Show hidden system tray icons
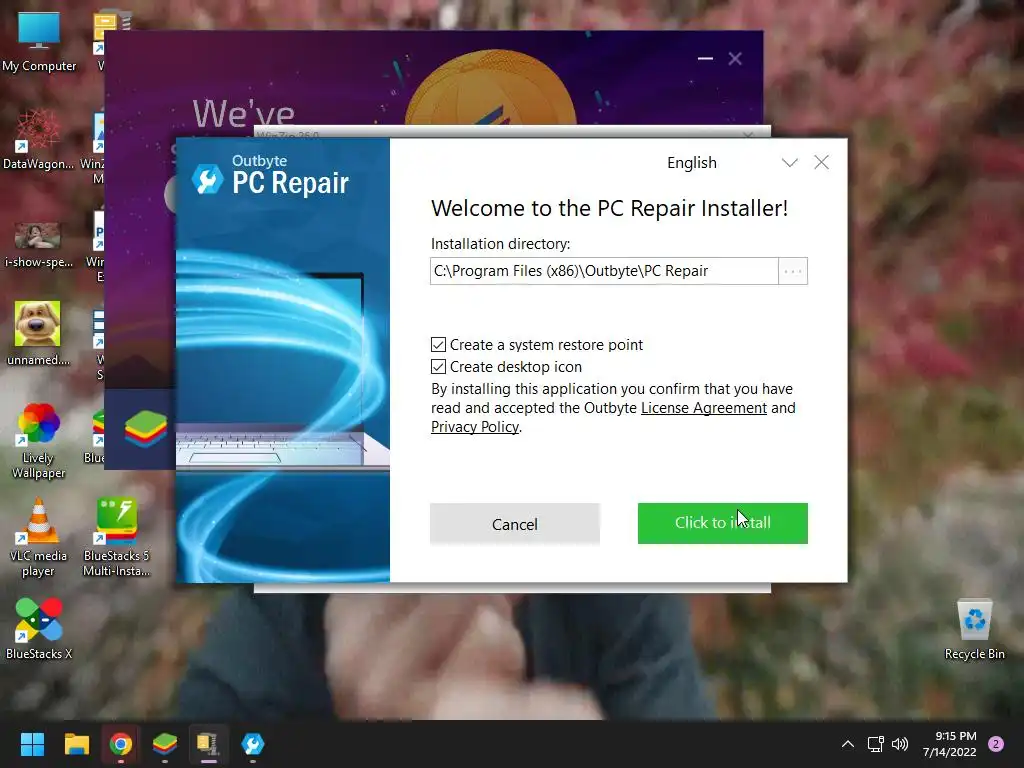This screenshot has height=768, width=1024. click(x=848, y=744)
